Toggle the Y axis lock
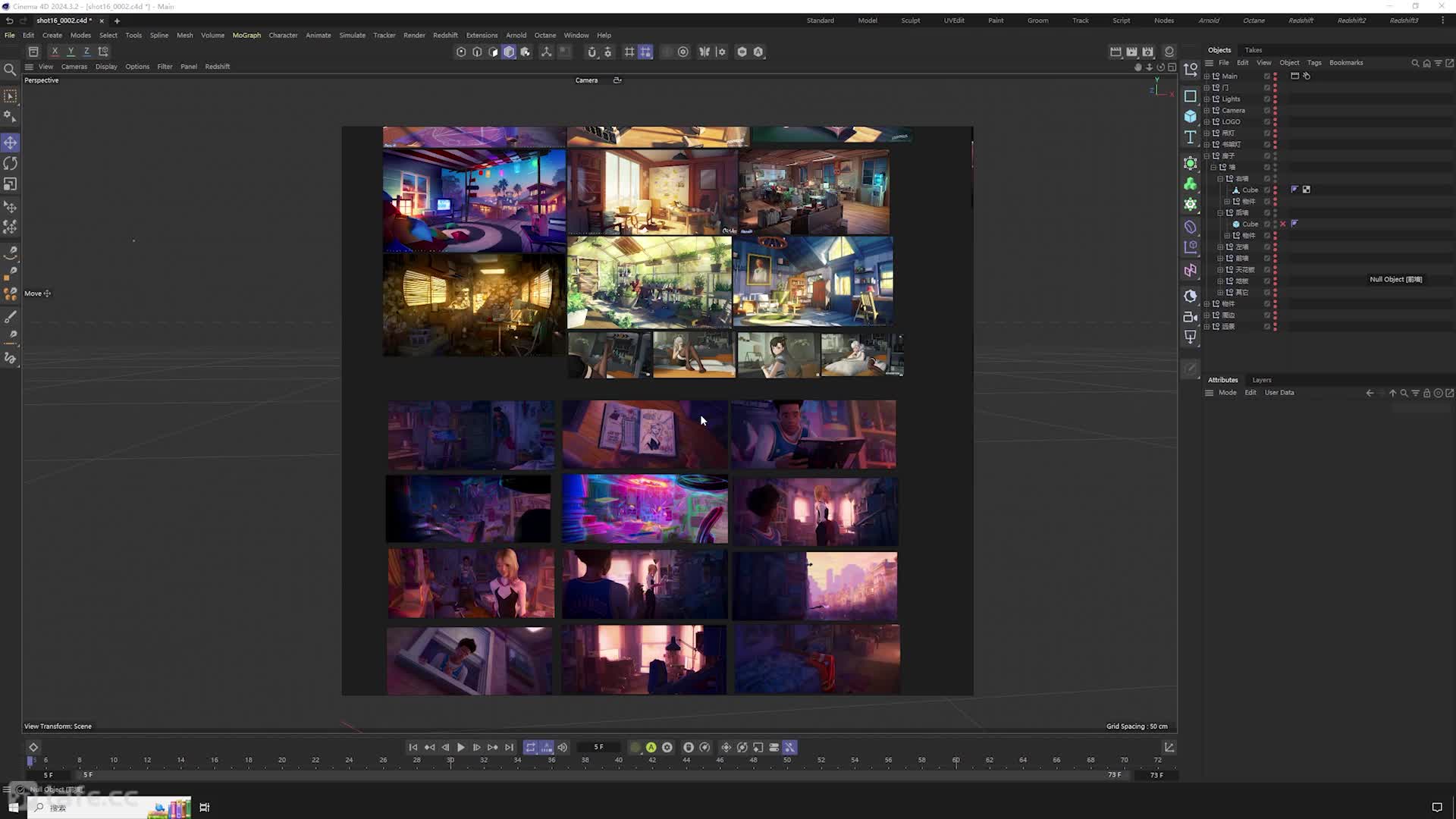Screen dimensions: 1456x819 pos(71,52)
